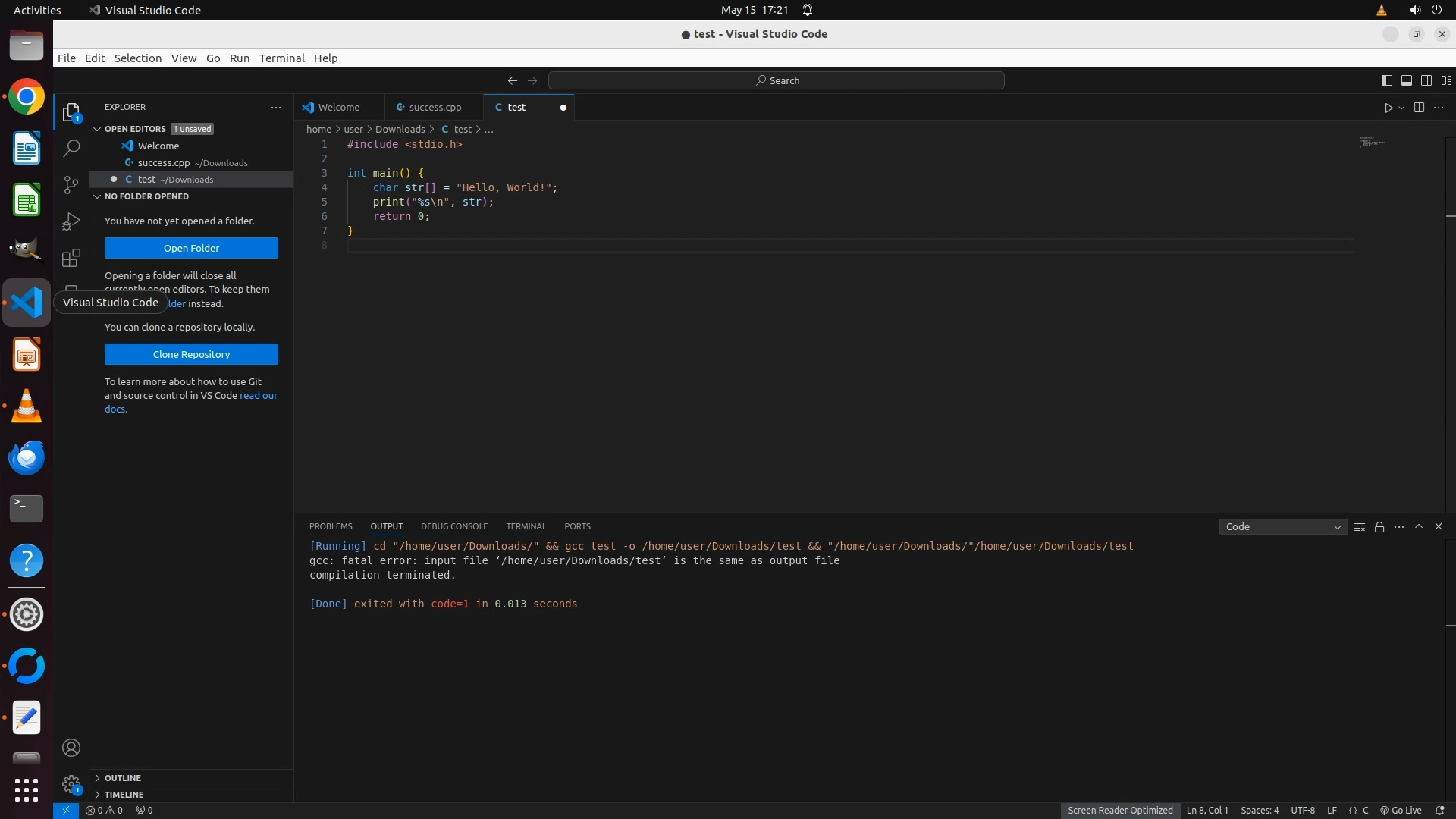Viewport: 1456px width, 819px height.
Task: Click the Run Code play icon
Action: pyautogui.click(x=1389, y=108)
